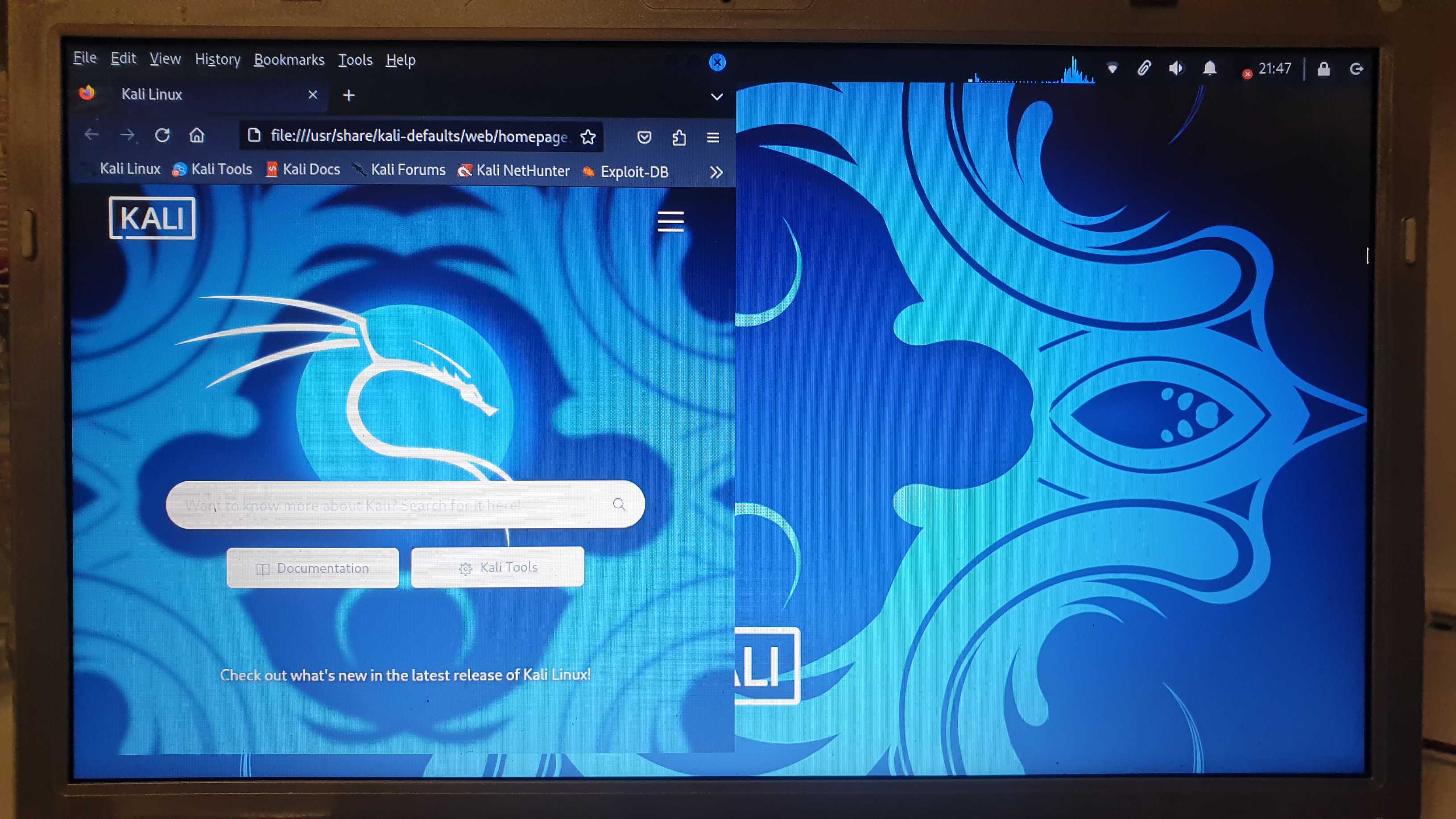Click the search magnifier icon
Viewport: 1456px width, 819px height.
coord(619,504)
